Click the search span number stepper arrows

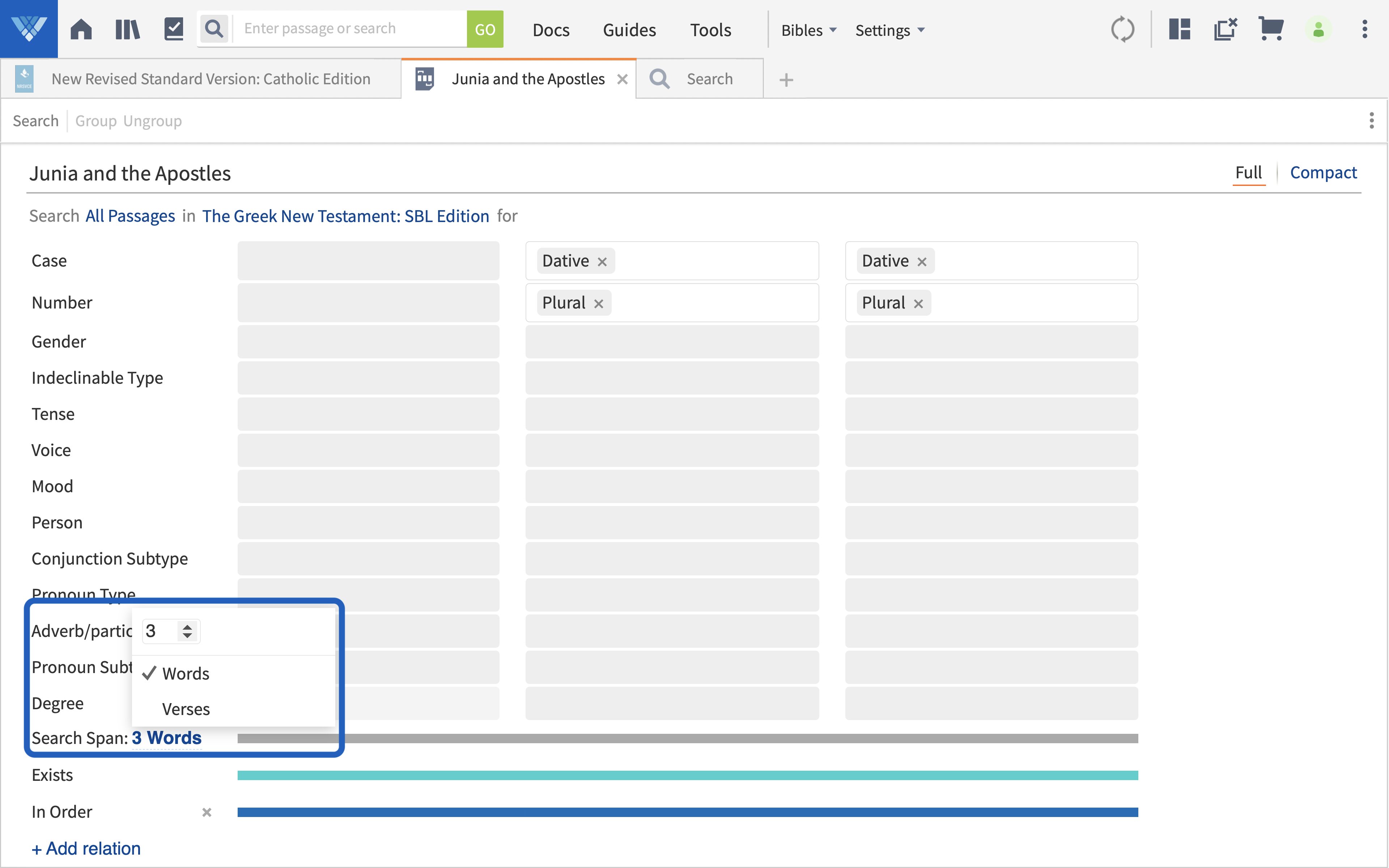coord(187,631)
